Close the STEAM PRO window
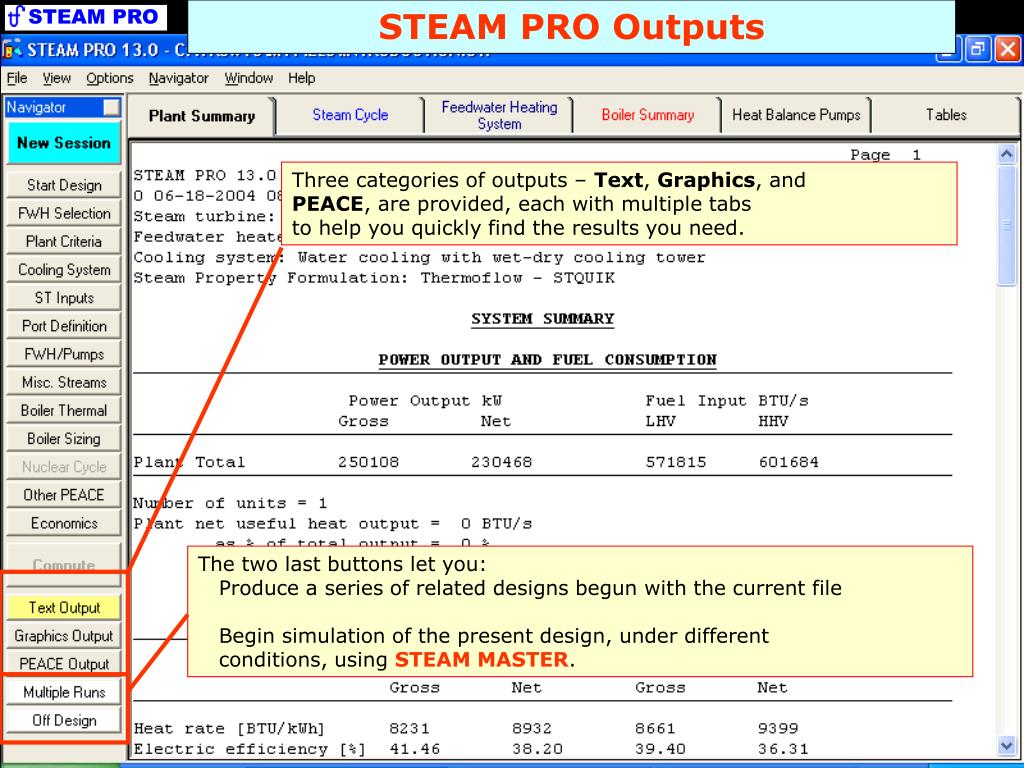1024x768 pixels. pyautogui.click(x=1008, y=50)
